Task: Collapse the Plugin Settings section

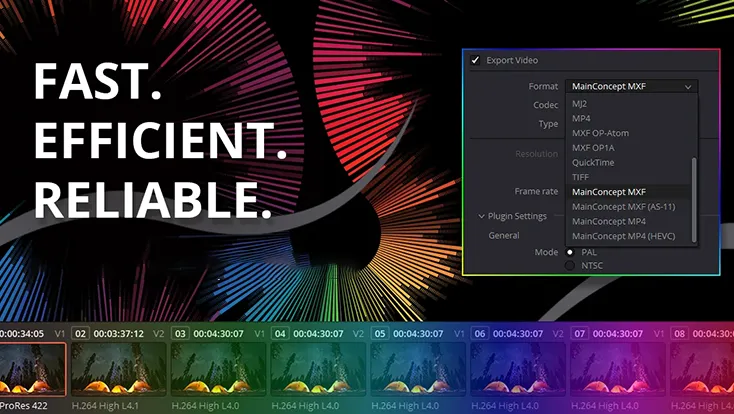Action: point(481,216)
